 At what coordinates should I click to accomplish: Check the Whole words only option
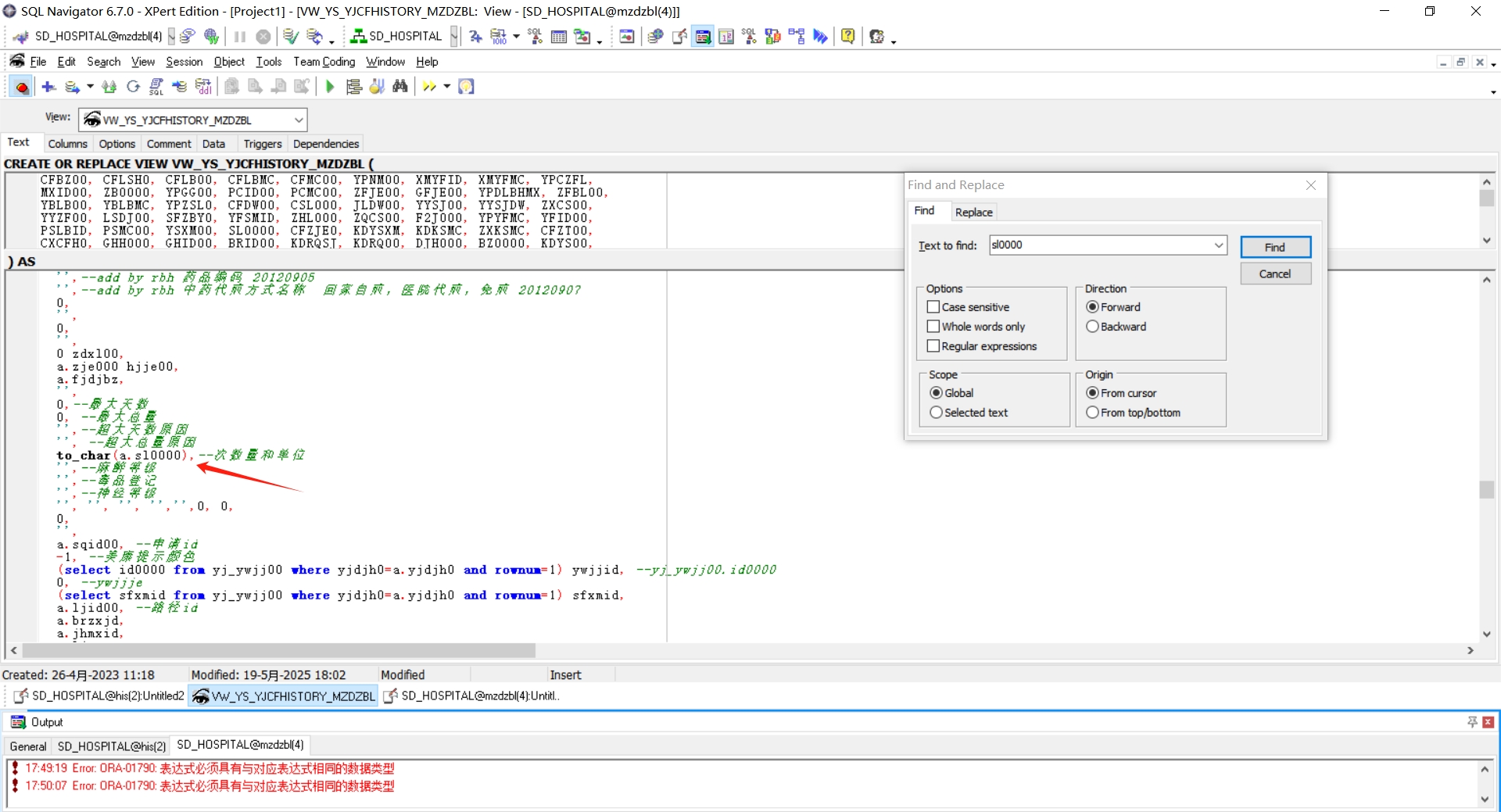coord(933,327)
